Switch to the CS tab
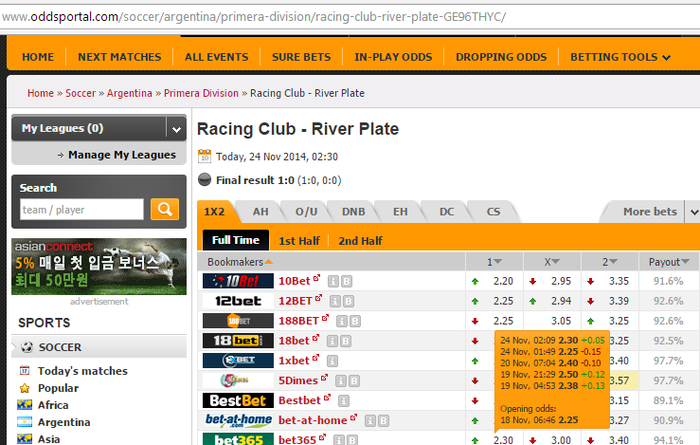700x445 pixels. click(x=493, y=212)
